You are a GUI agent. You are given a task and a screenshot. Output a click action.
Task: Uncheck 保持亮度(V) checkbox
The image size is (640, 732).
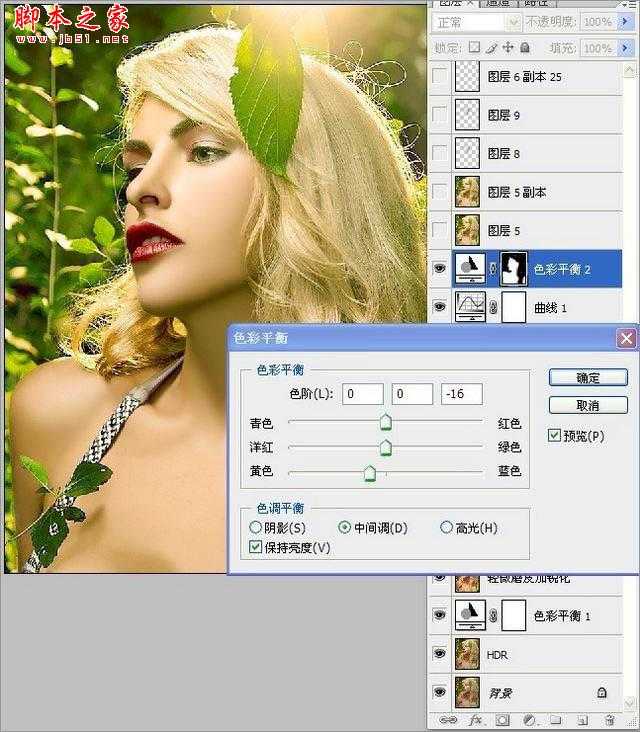point(255,547)
